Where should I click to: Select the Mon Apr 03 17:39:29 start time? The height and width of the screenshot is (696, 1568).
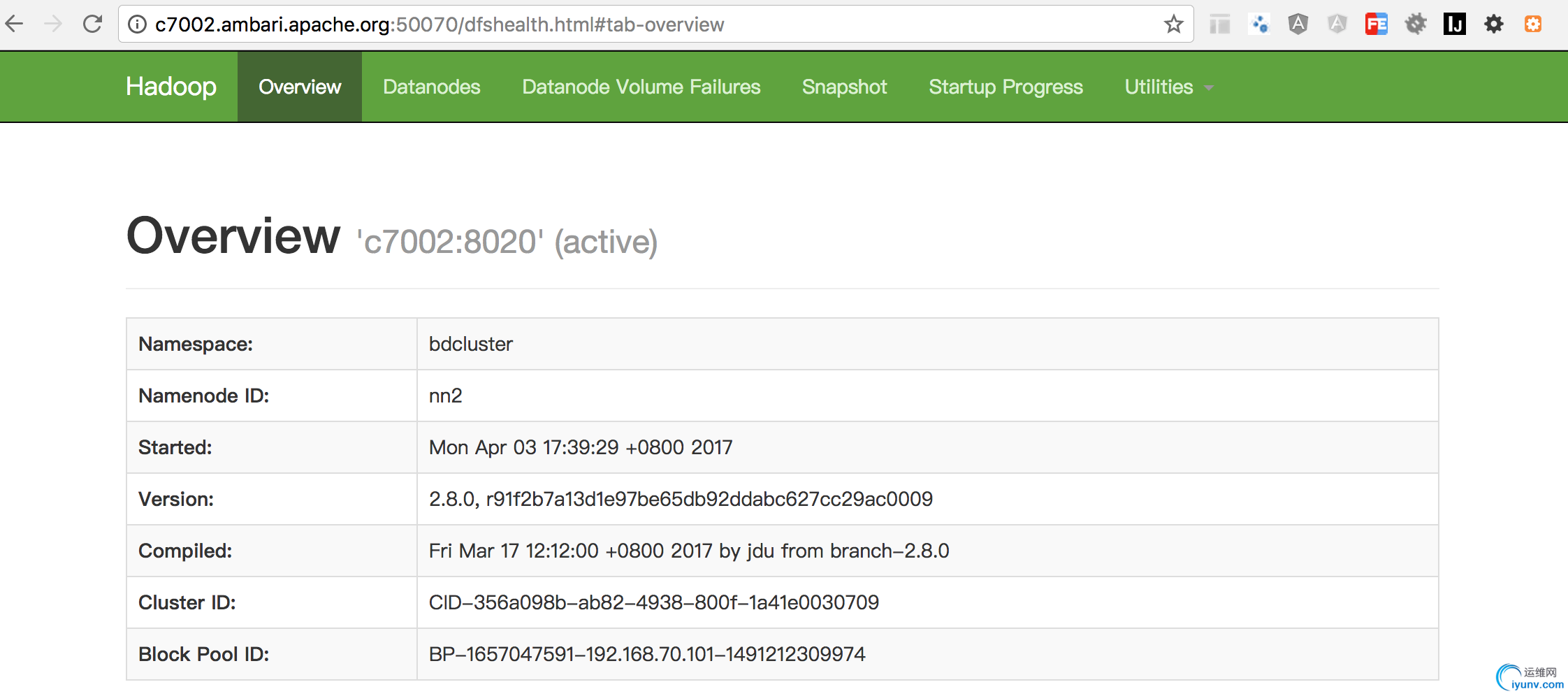click(581, 447)
